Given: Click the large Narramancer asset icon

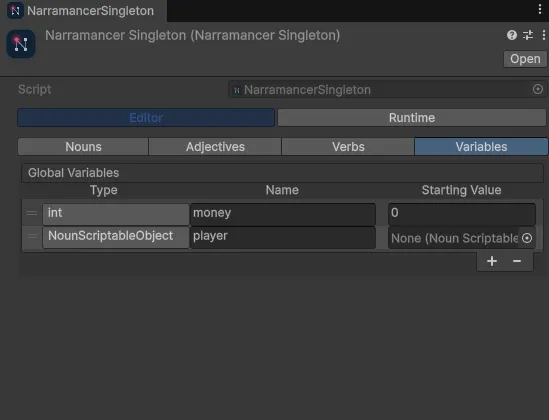Looking at the screenshot, I should tap(21, 44).
